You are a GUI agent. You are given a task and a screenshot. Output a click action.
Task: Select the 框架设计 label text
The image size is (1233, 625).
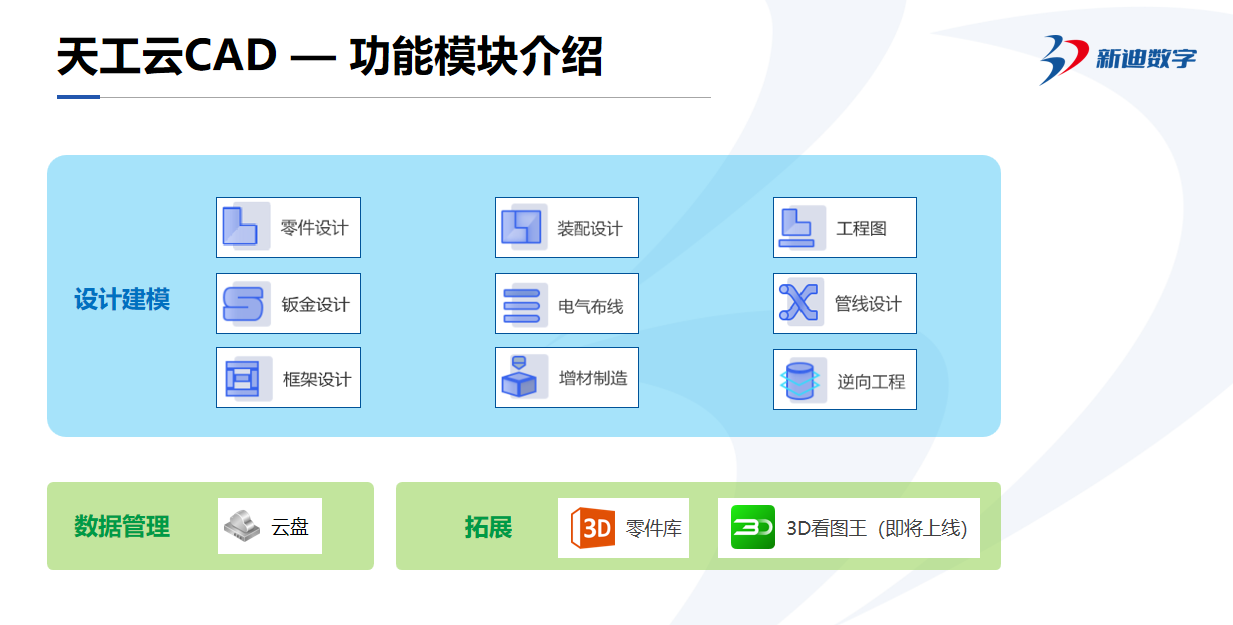(x=317, y=379)
